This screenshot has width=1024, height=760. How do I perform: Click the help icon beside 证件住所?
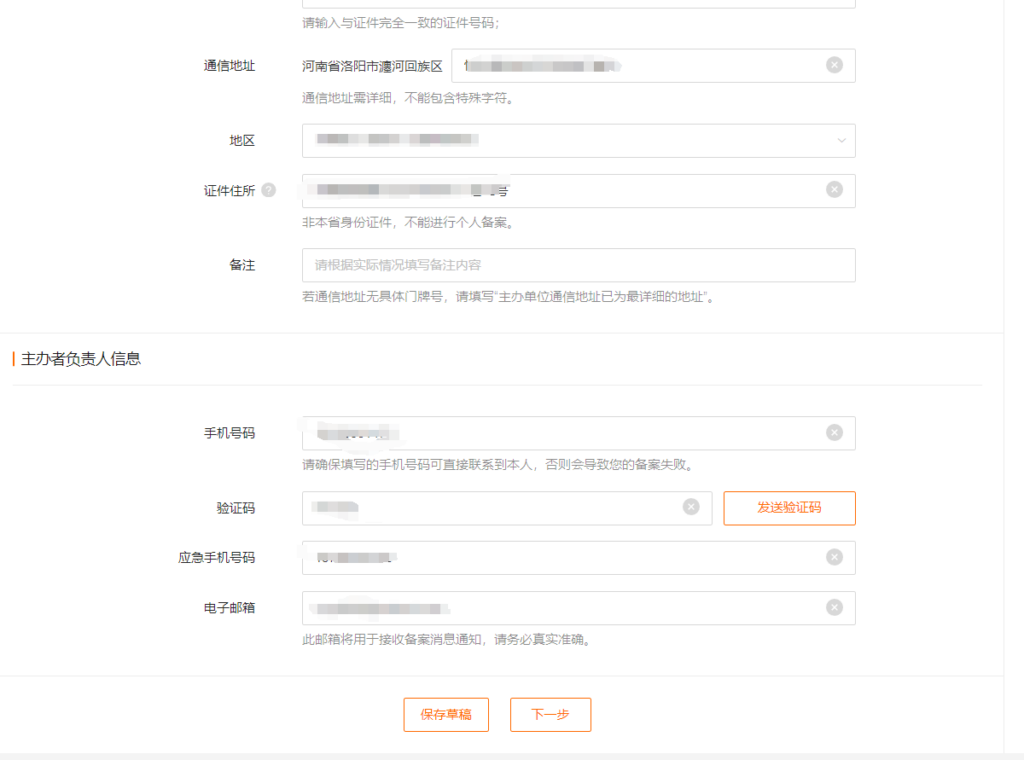point(268,190)
